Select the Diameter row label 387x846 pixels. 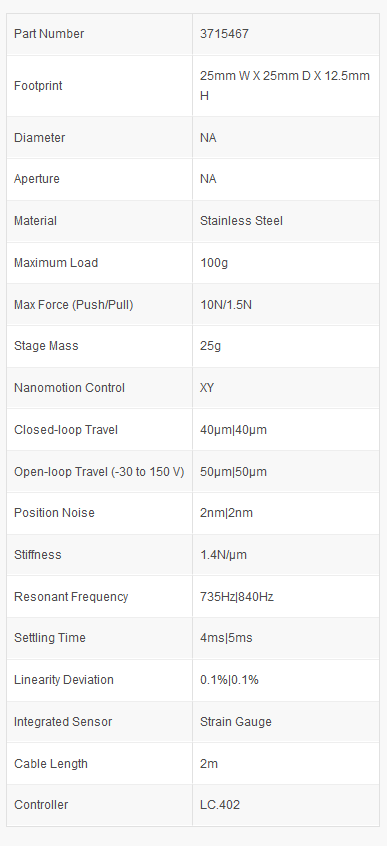tap(39, 138)
